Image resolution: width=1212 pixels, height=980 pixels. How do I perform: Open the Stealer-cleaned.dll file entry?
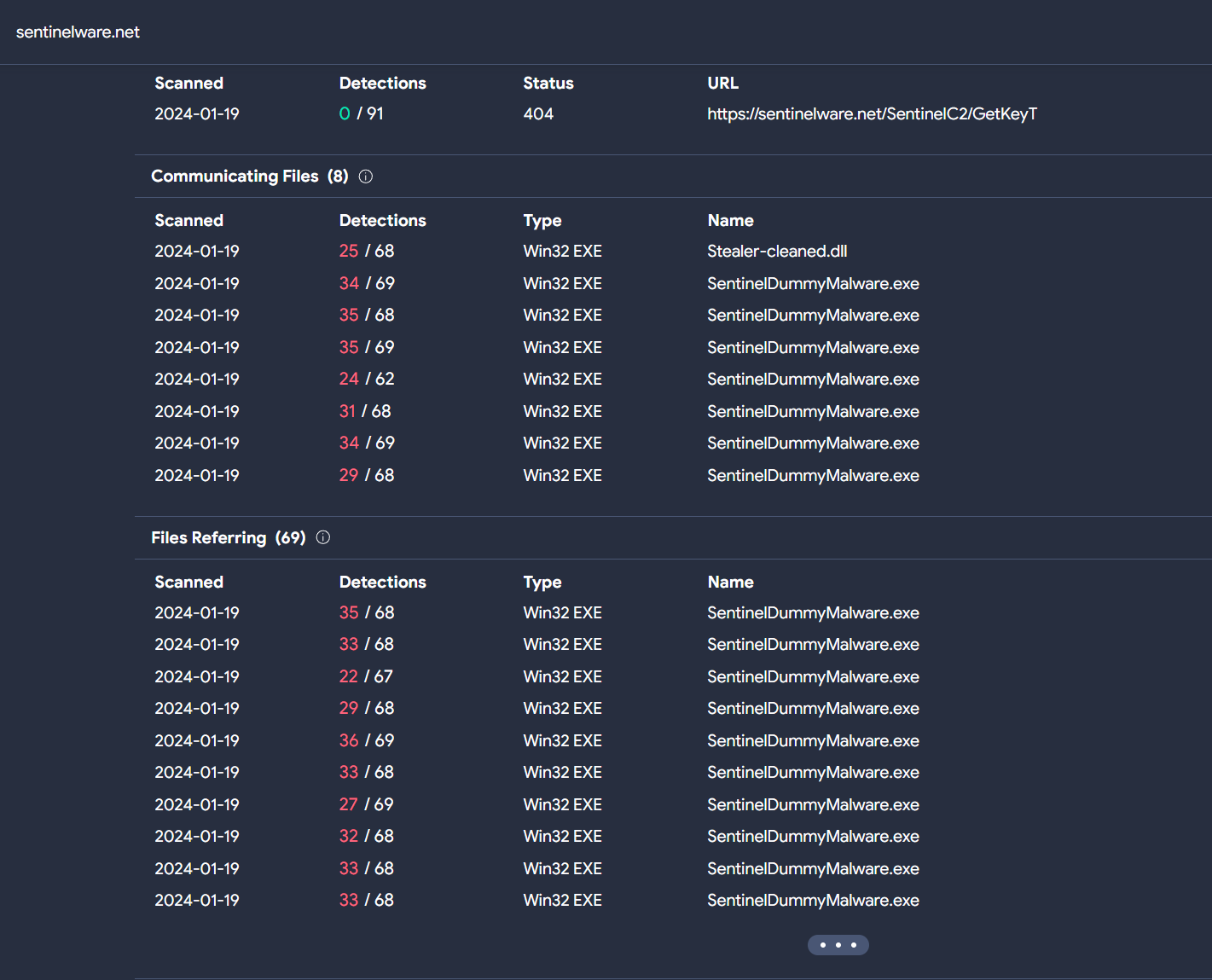point(777,252)
